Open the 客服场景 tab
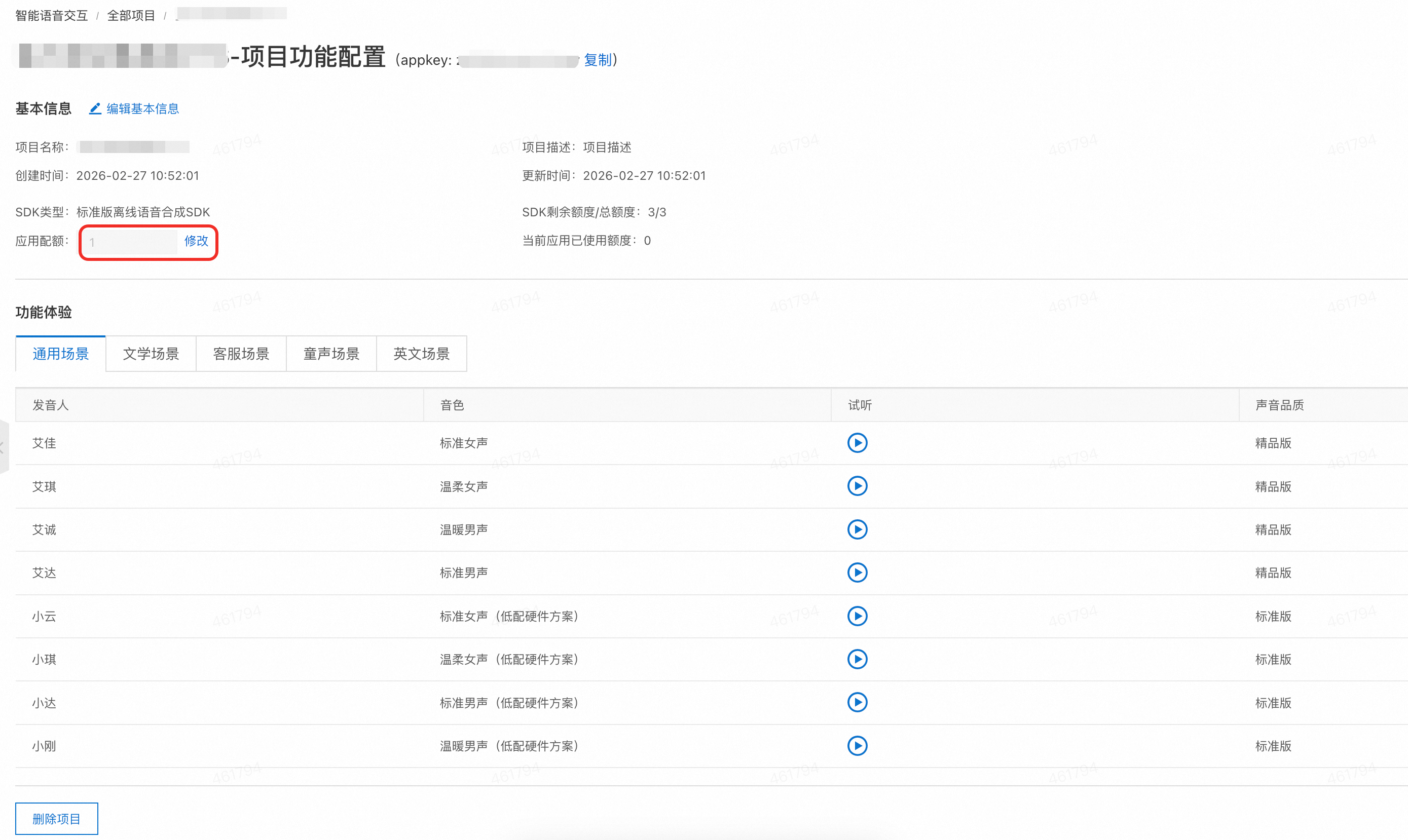This screenshot has width=1408, height=840. pyautogui.click(x=241, y=354)
